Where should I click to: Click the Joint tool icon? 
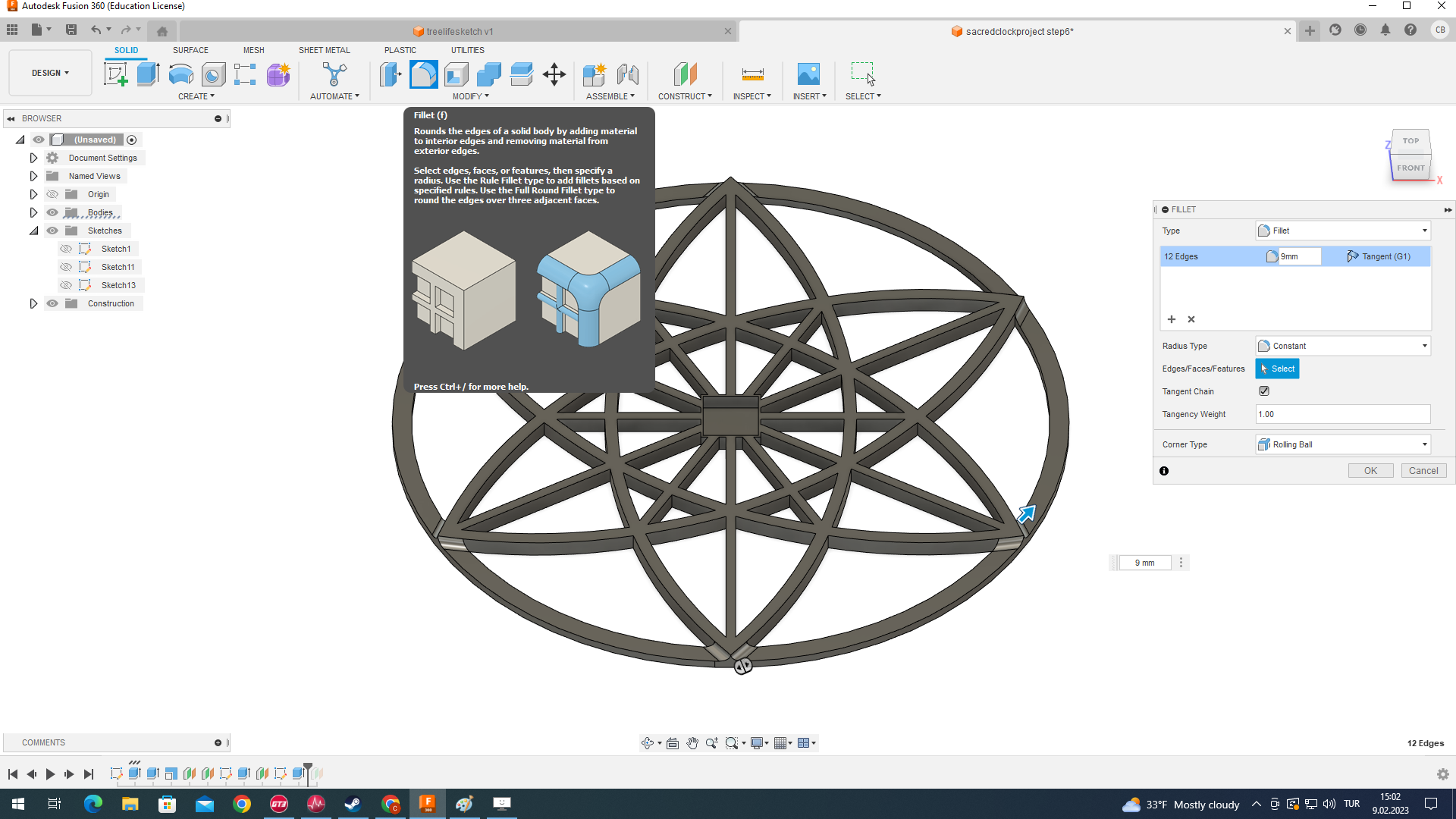tap(628, 74)
